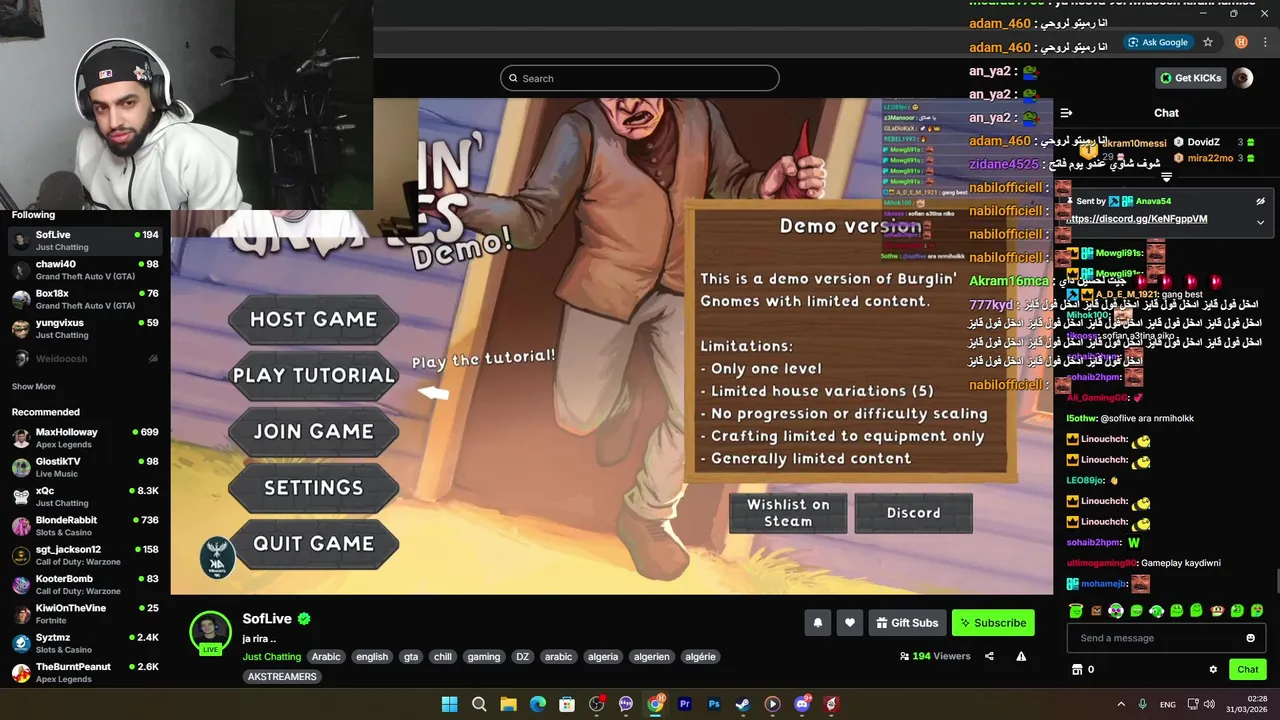Open File Explorer from the taskbar
Screen dimensions: 1280x720
(508, 704)
